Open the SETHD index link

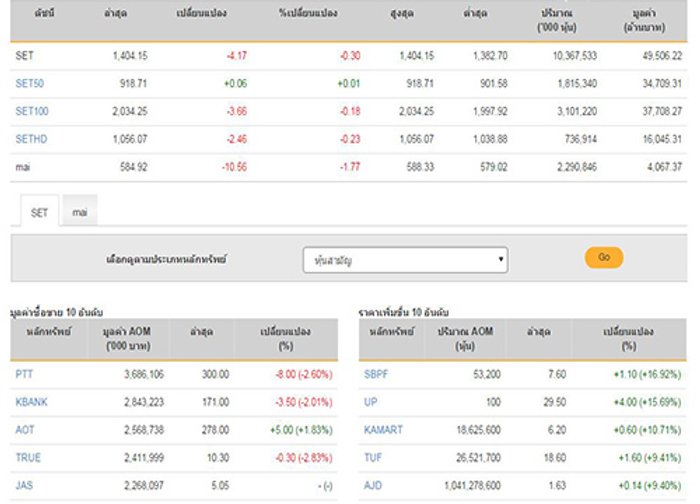click(31, 139)
